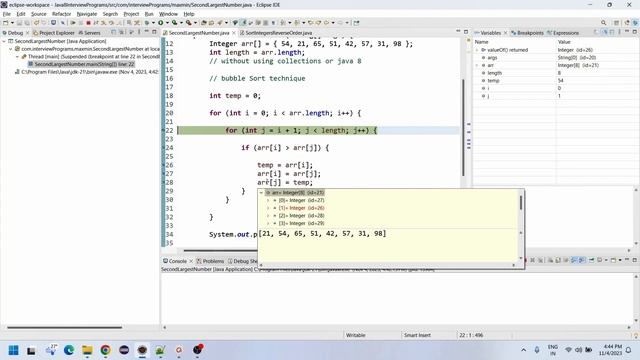This screenshot has width=640, height=360.
Task: Switch to SortIntegersReverseOrder.java tab
Action: 276,33
